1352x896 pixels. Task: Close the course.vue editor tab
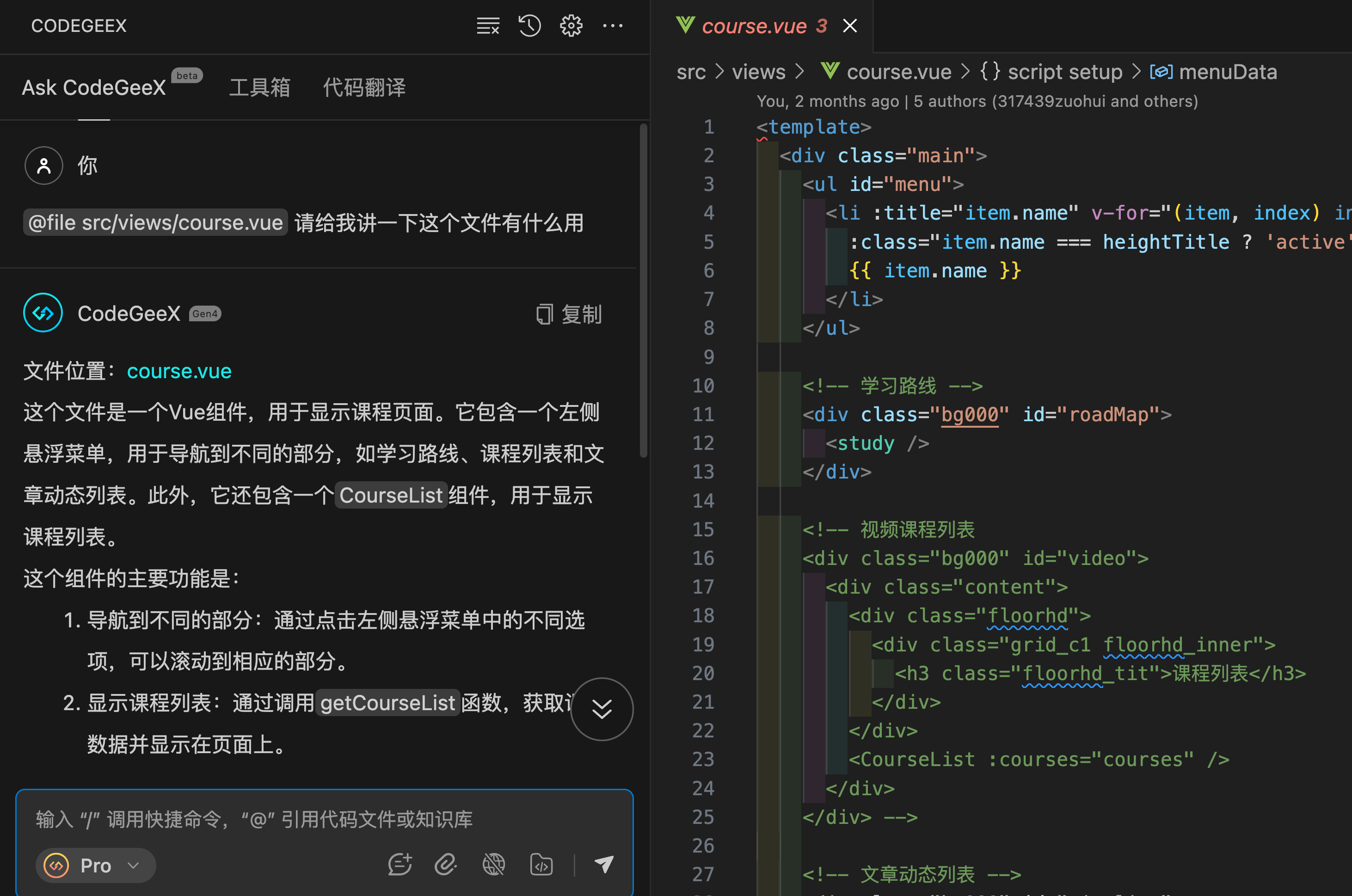click(850, 26)
